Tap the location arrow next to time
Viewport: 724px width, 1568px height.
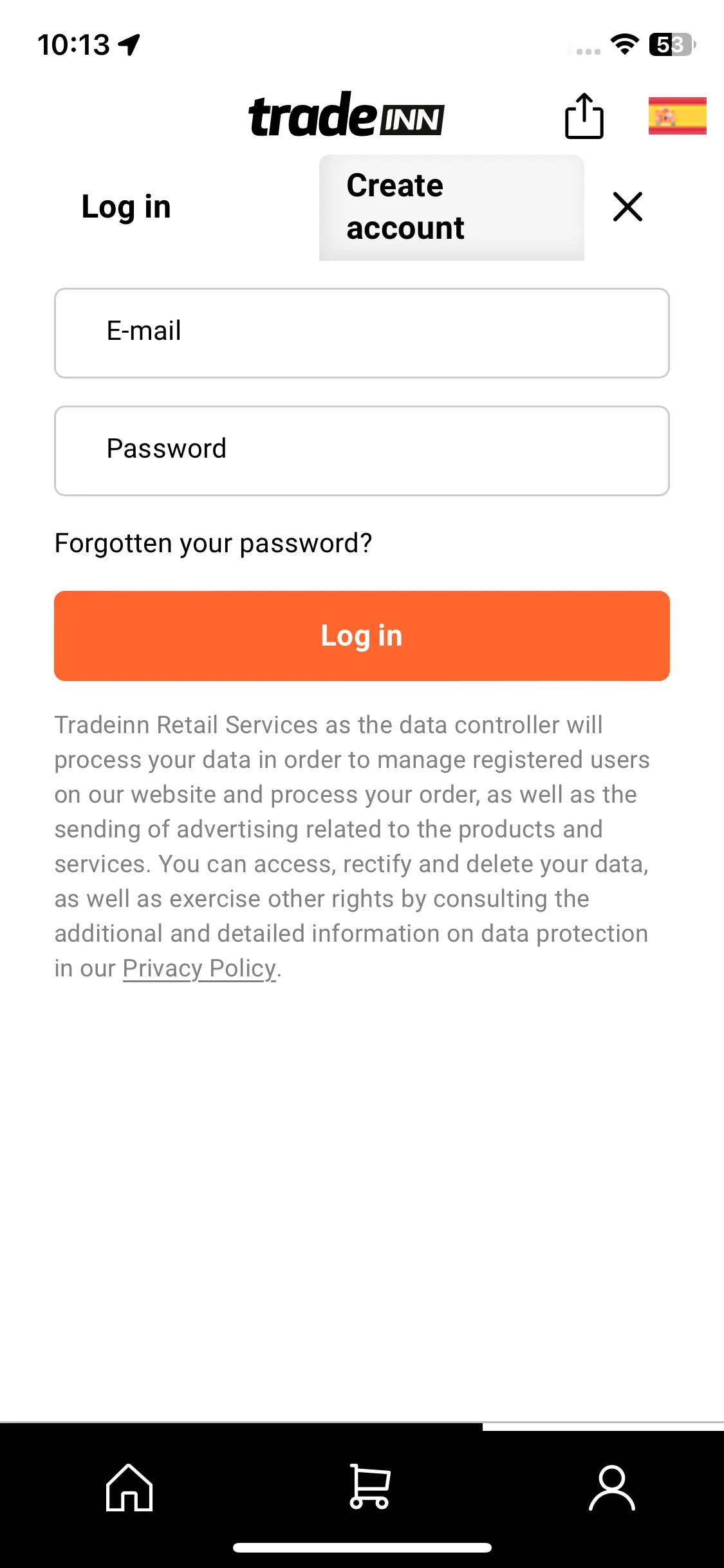click(x=129, y=44)
